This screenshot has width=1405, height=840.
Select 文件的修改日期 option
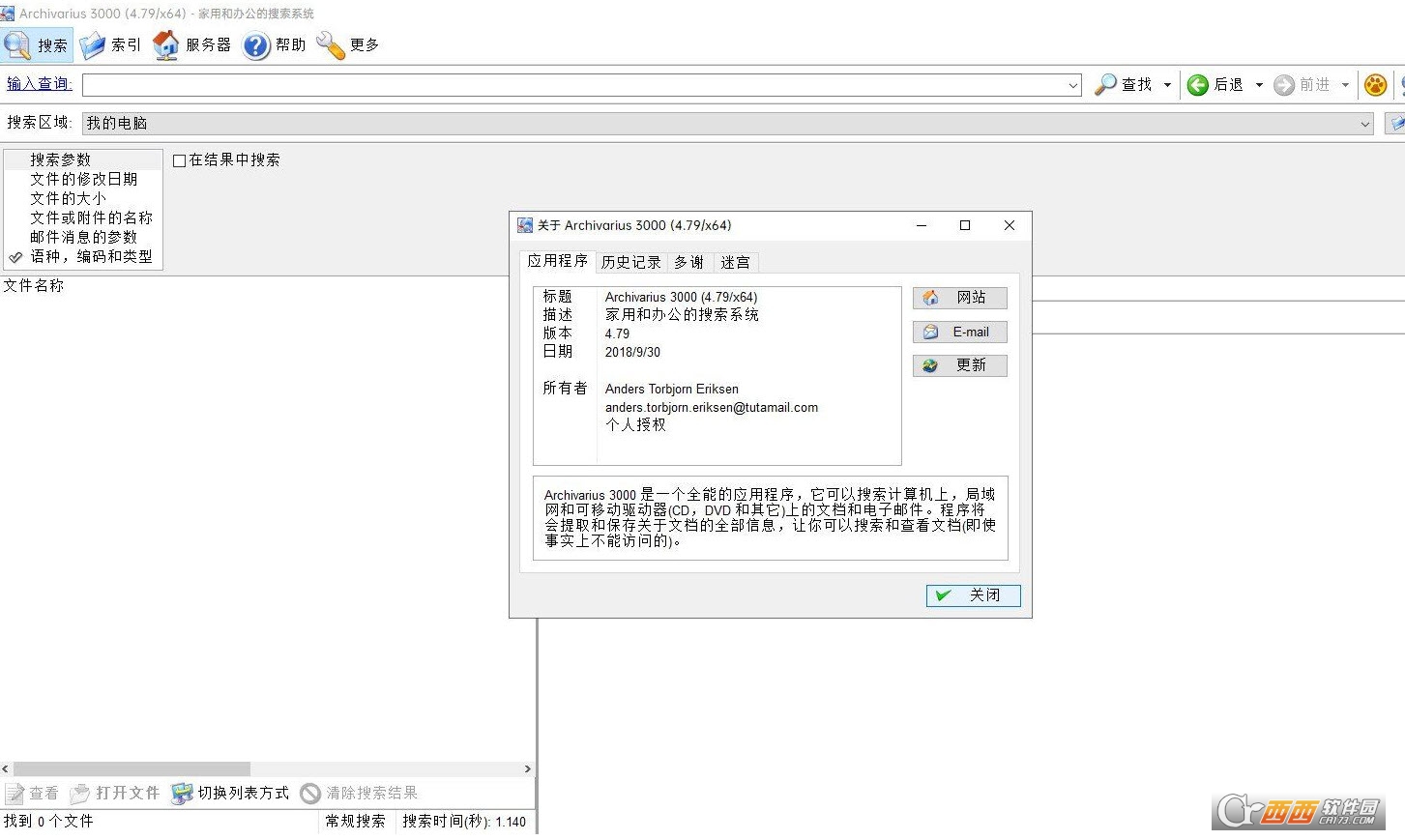point(83,179)
